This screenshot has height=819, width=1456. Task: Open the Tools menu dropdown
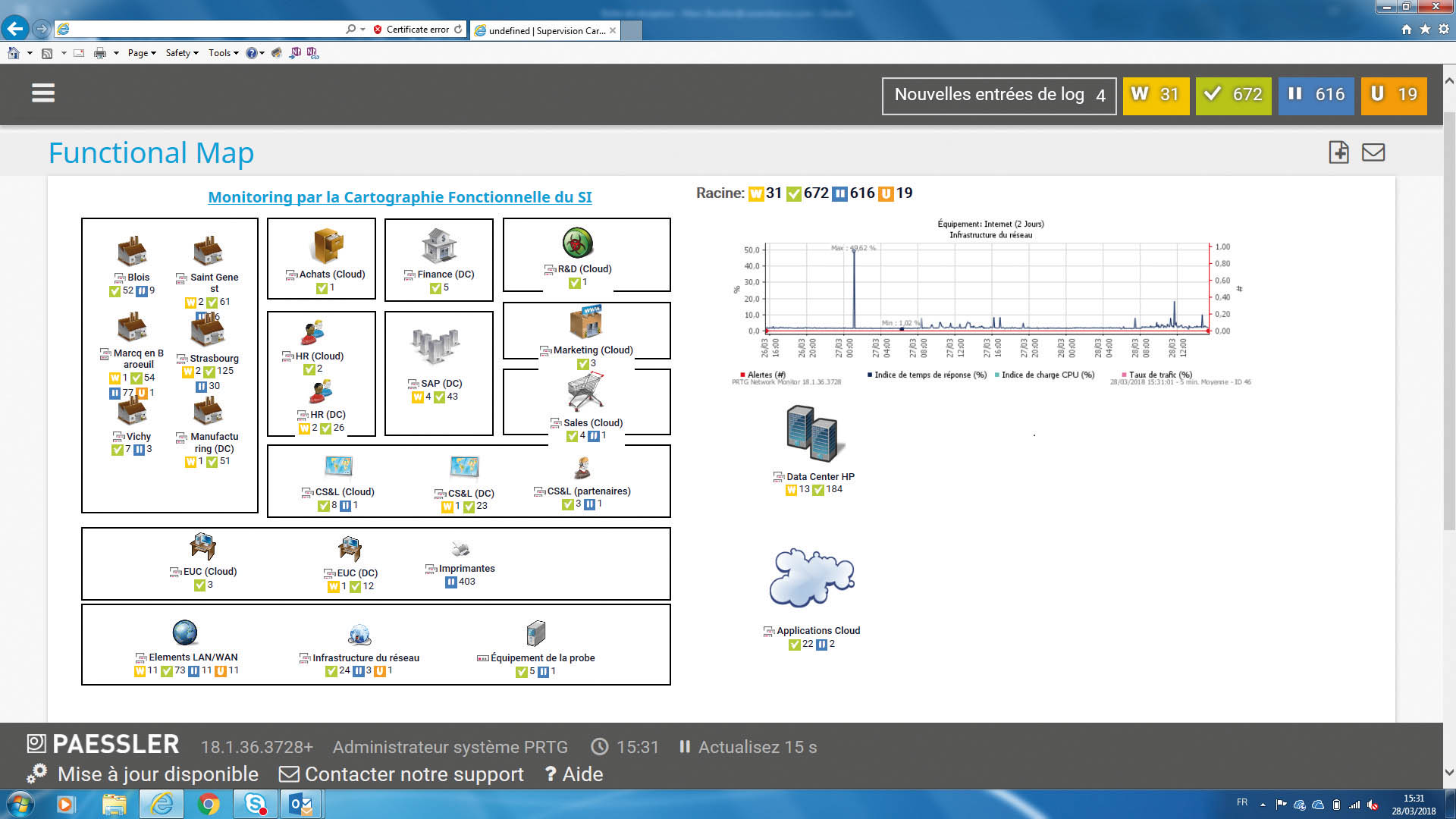(x=224, y=53)
